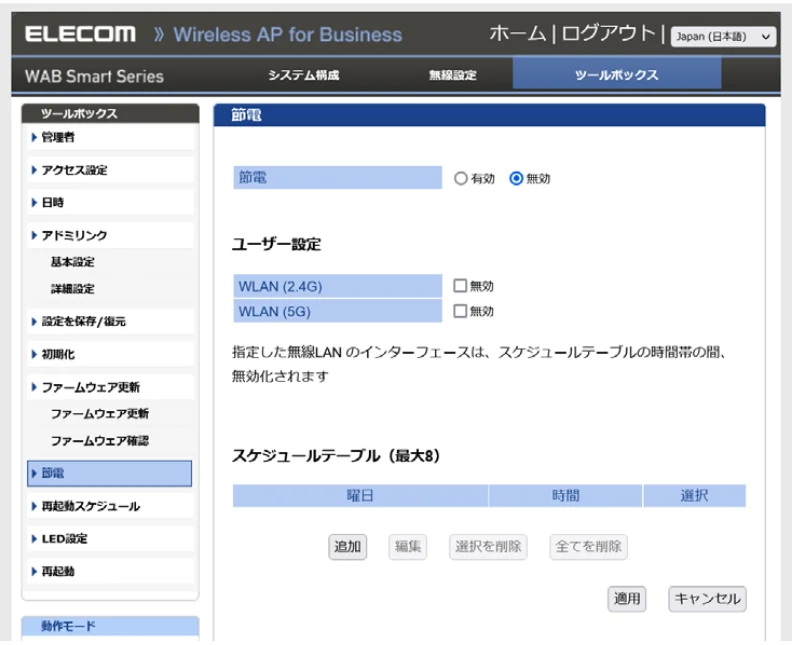Open the 再起動 sidebar item
This screenshot has width=792, height=645.
click(x=110, y=571)
